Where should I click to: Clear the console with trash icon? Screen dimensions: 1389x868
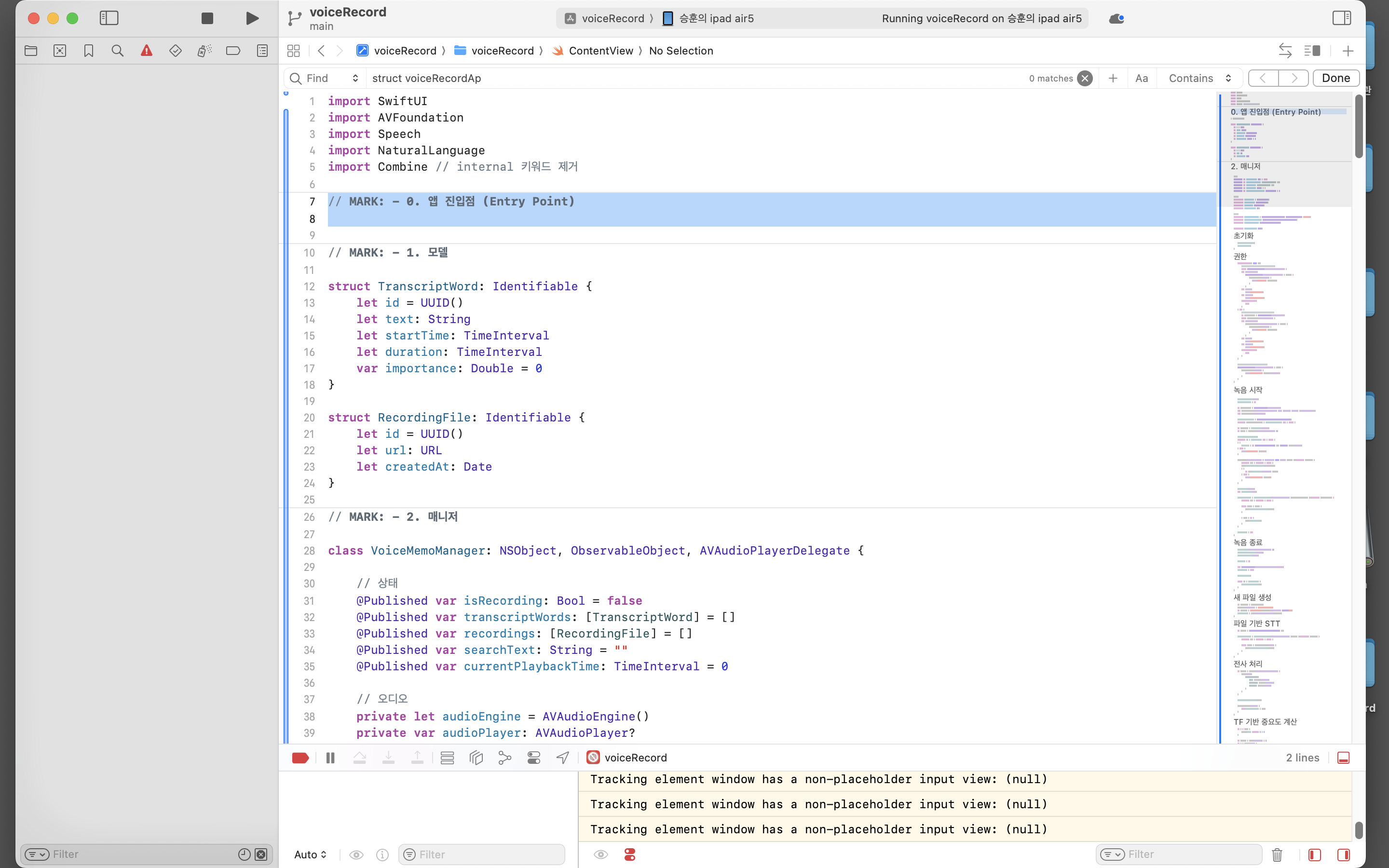(1277, 854)
